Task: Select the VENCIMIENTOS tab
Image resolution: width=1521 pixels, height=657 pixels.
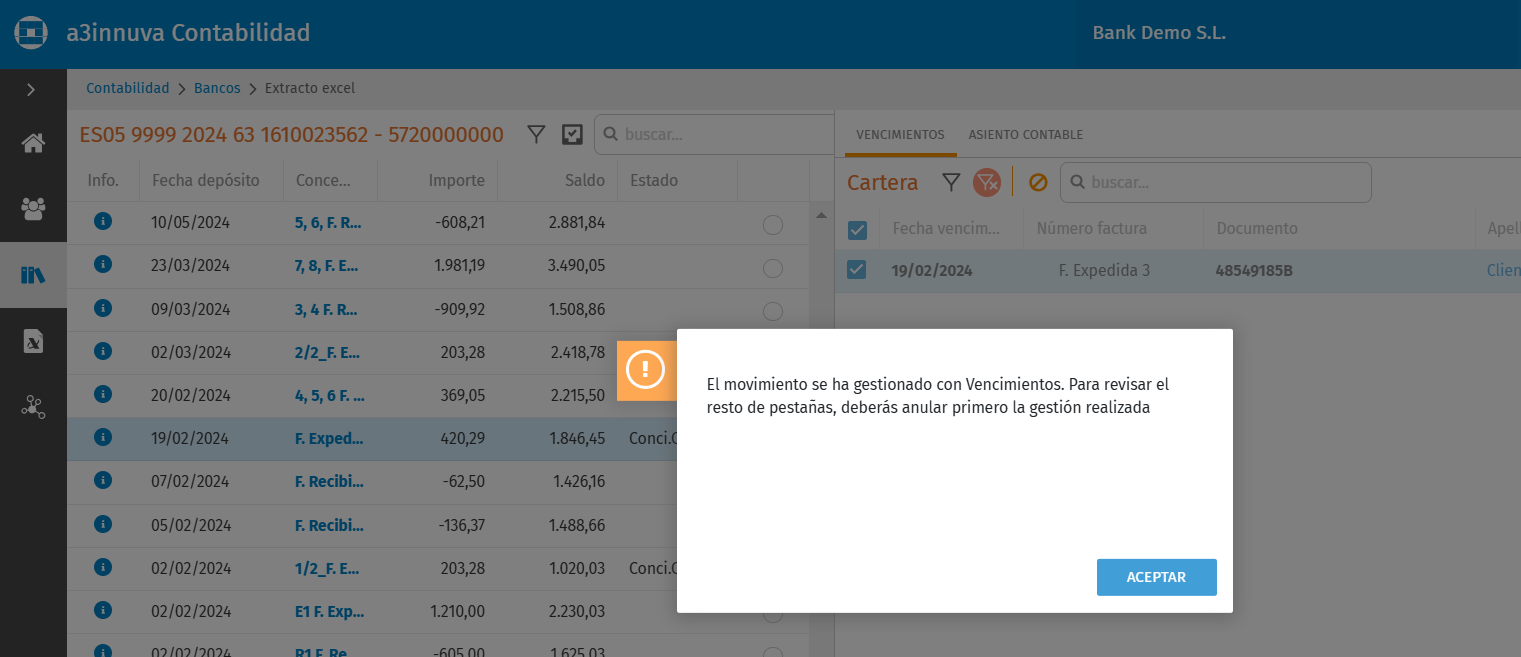Action: tap(900, 135)
